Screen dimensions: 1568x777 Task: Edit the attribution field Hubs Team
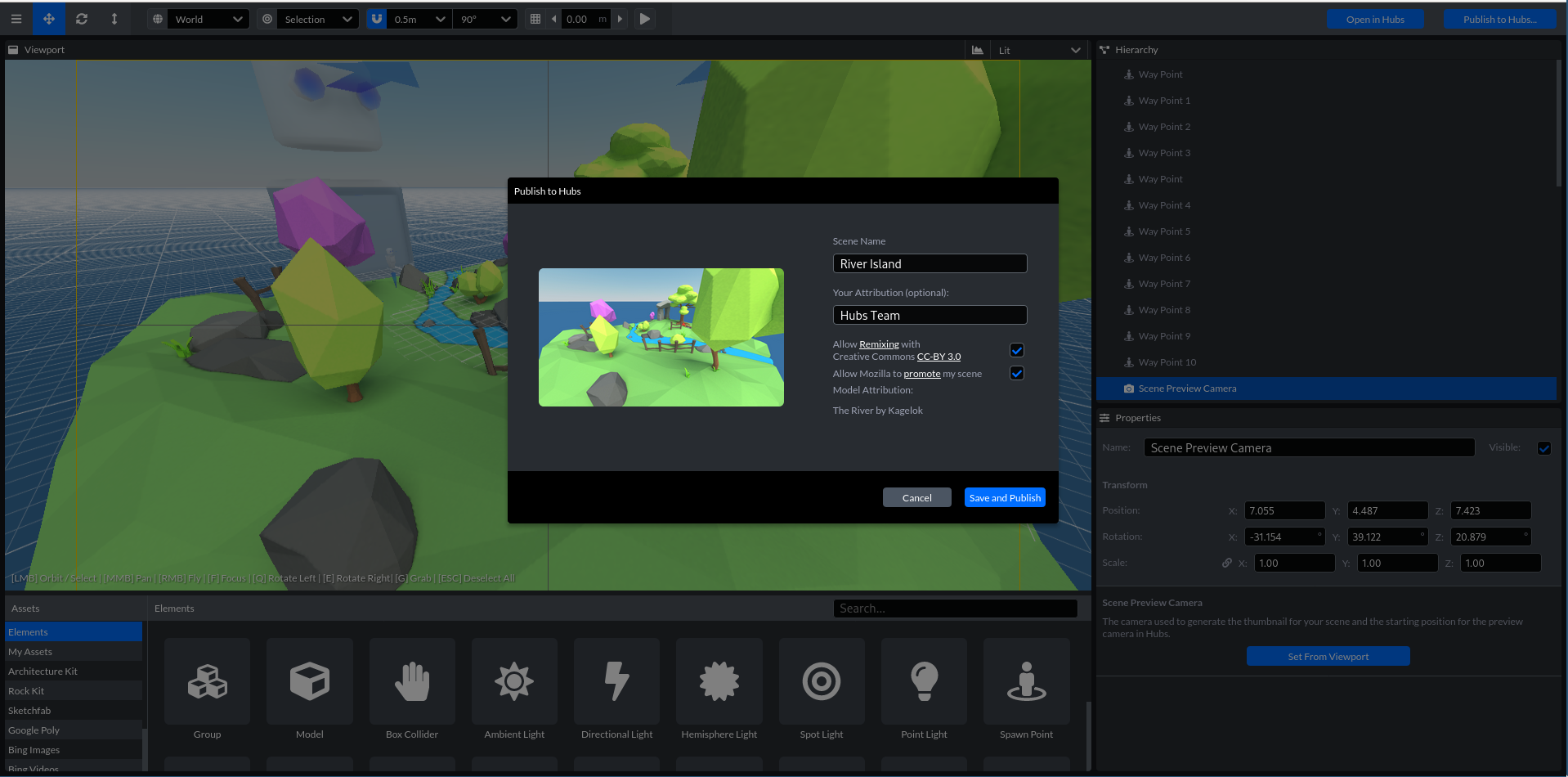(930, 315)
